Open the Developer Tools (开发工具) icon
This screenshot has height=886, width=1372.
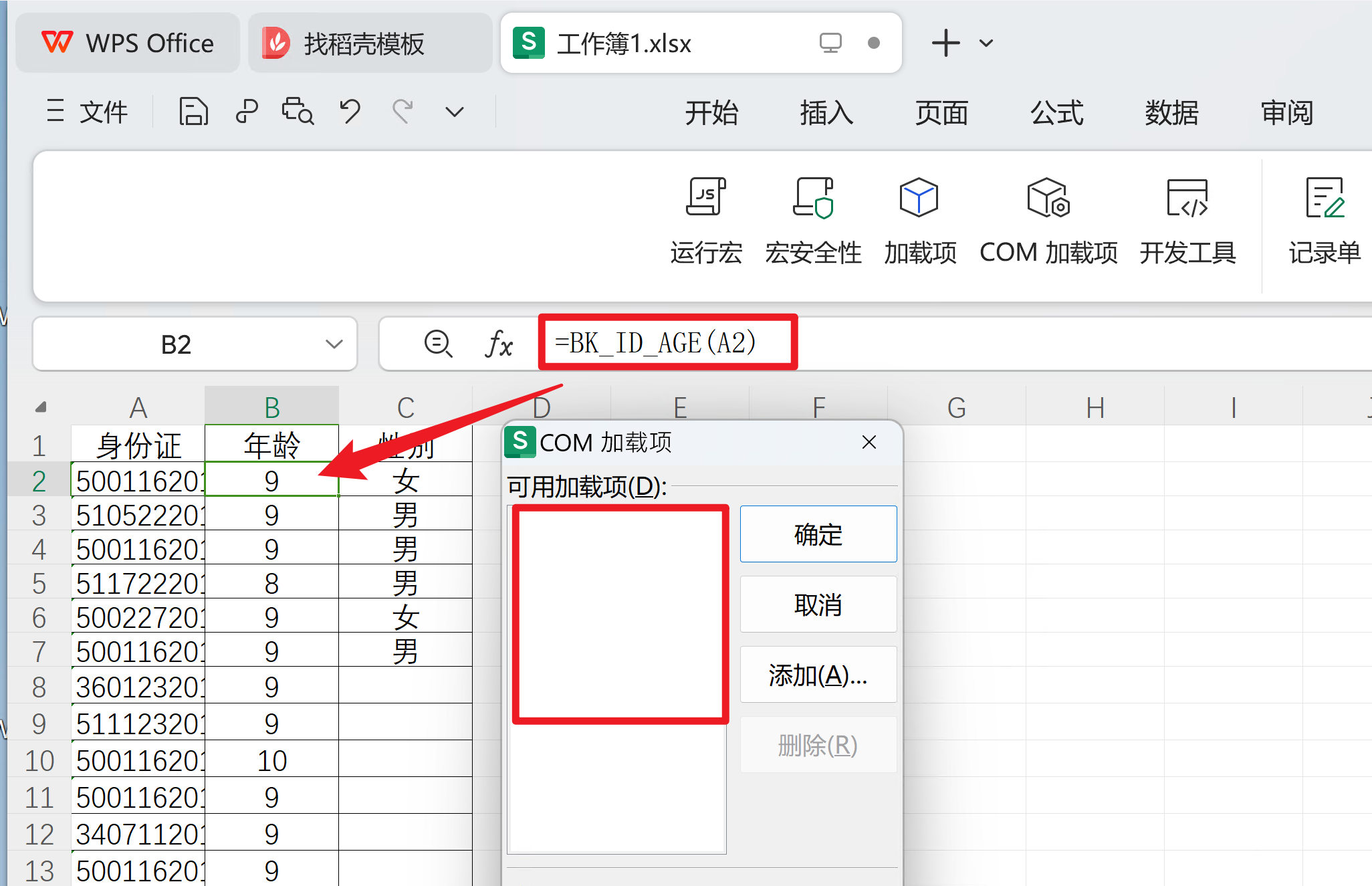1187,221
